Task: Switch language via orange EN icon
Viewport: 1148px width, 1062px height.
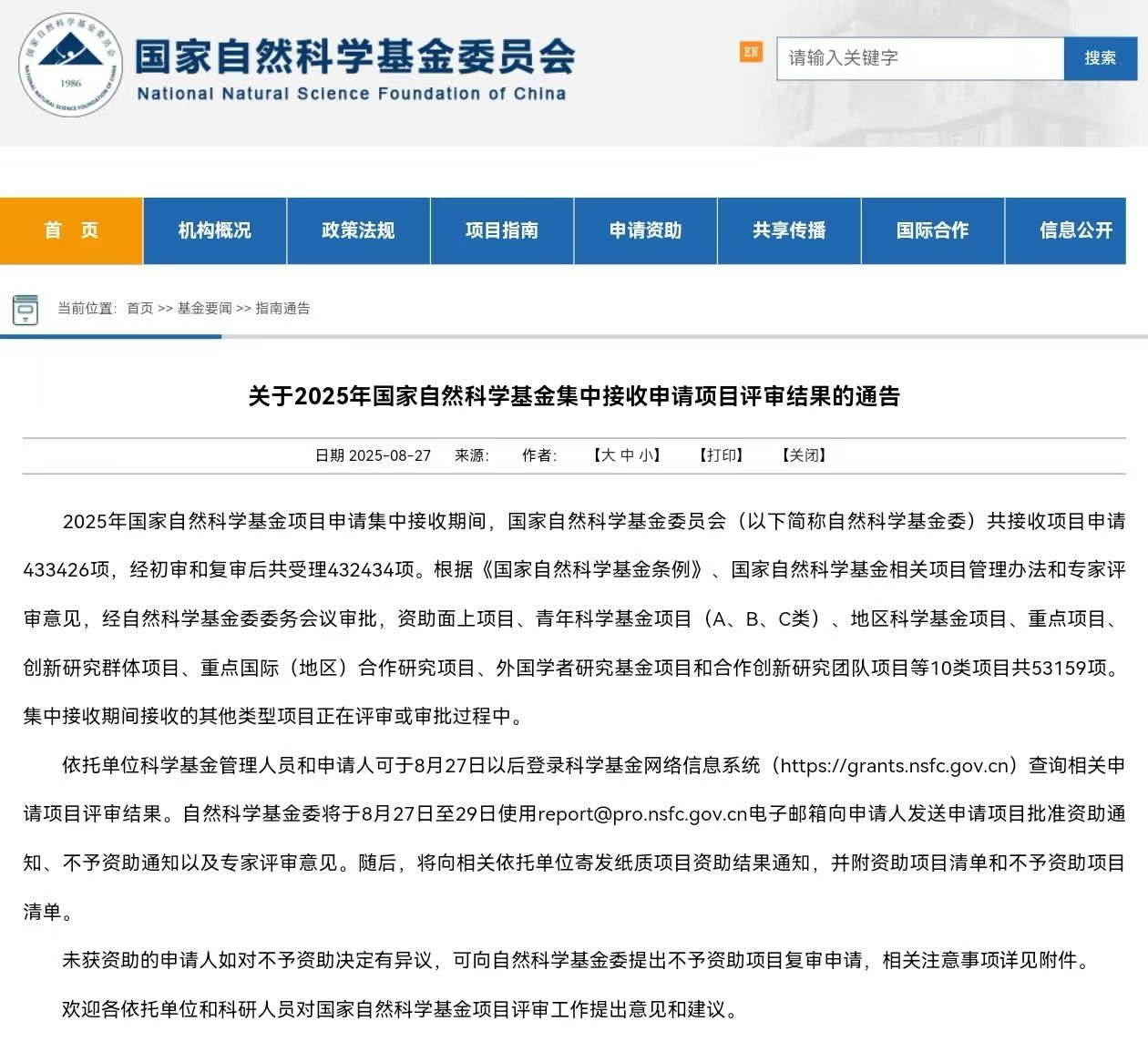Action: click(750, 53)
